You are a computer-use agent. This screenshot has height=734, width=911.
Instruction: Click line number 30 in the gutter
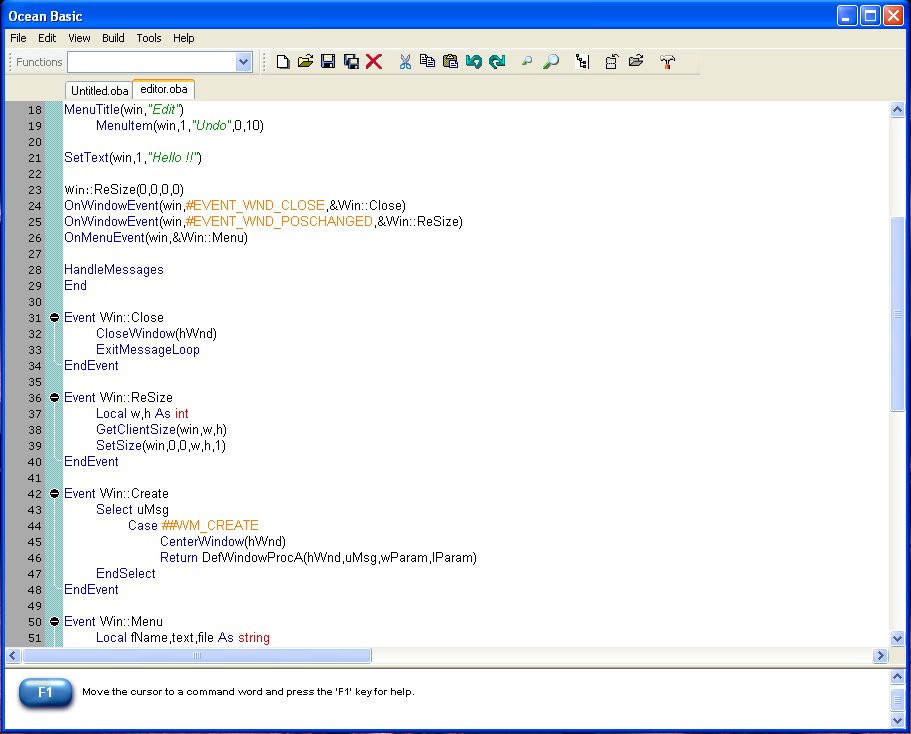click(x=35, y=302)
